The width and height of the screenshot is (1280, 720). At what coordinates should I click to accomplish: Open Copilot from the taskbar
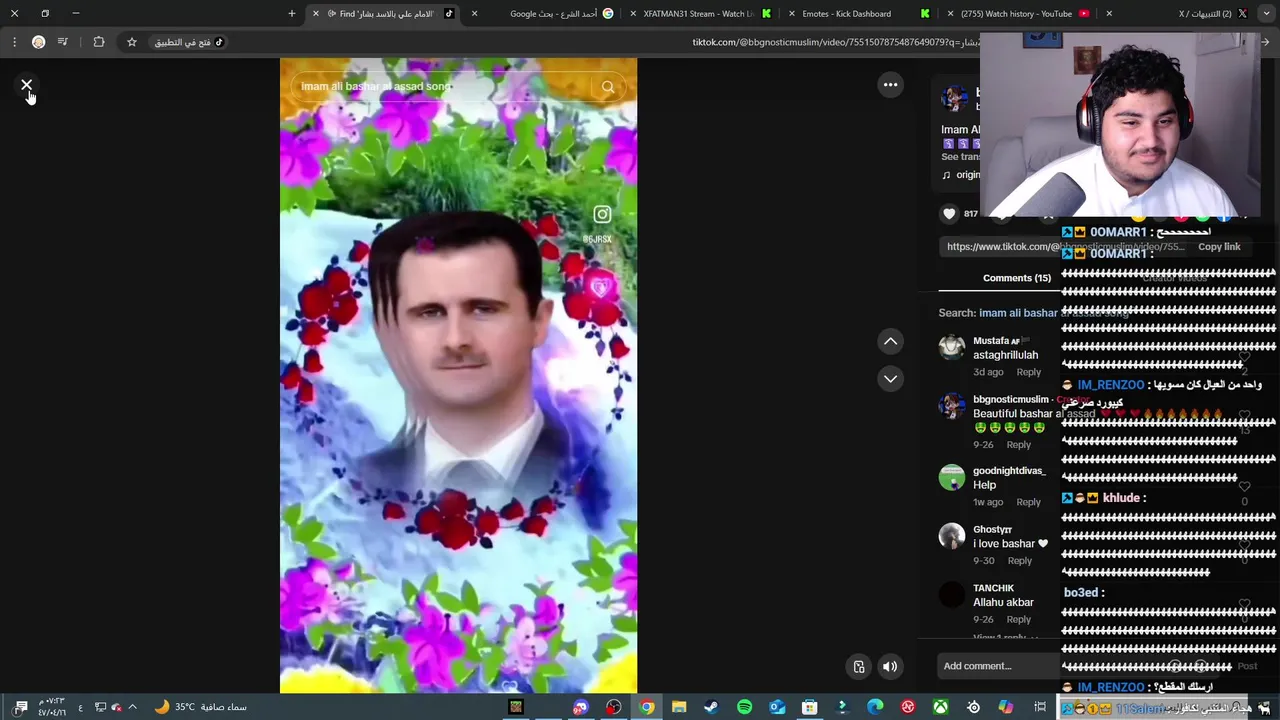coord(1006,707)
